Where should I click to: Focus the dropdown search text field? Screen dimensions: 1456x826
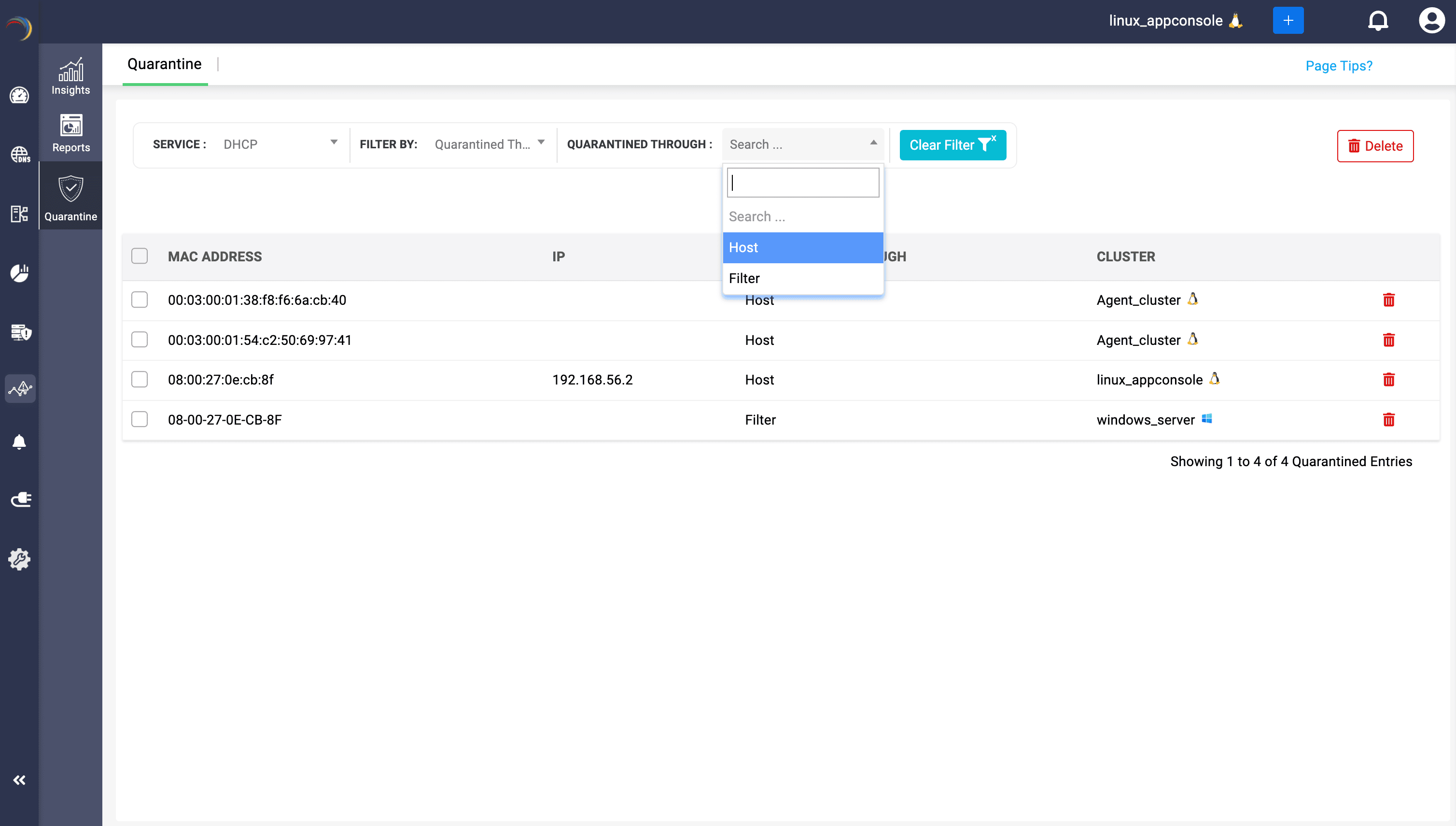tap(802, 183)
